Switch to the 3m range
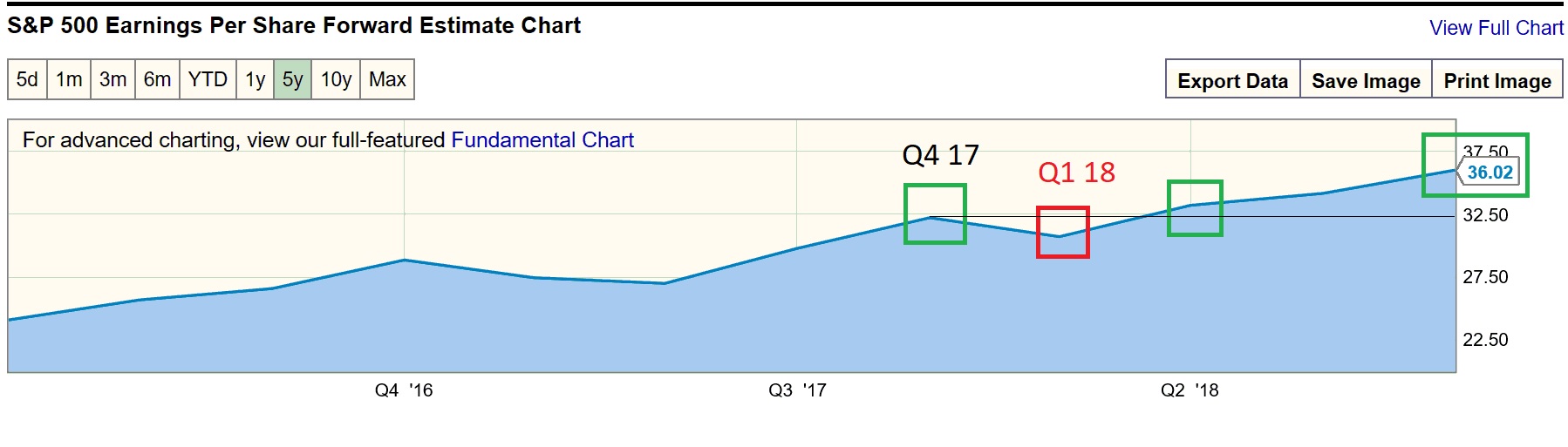 coord(112,79)
